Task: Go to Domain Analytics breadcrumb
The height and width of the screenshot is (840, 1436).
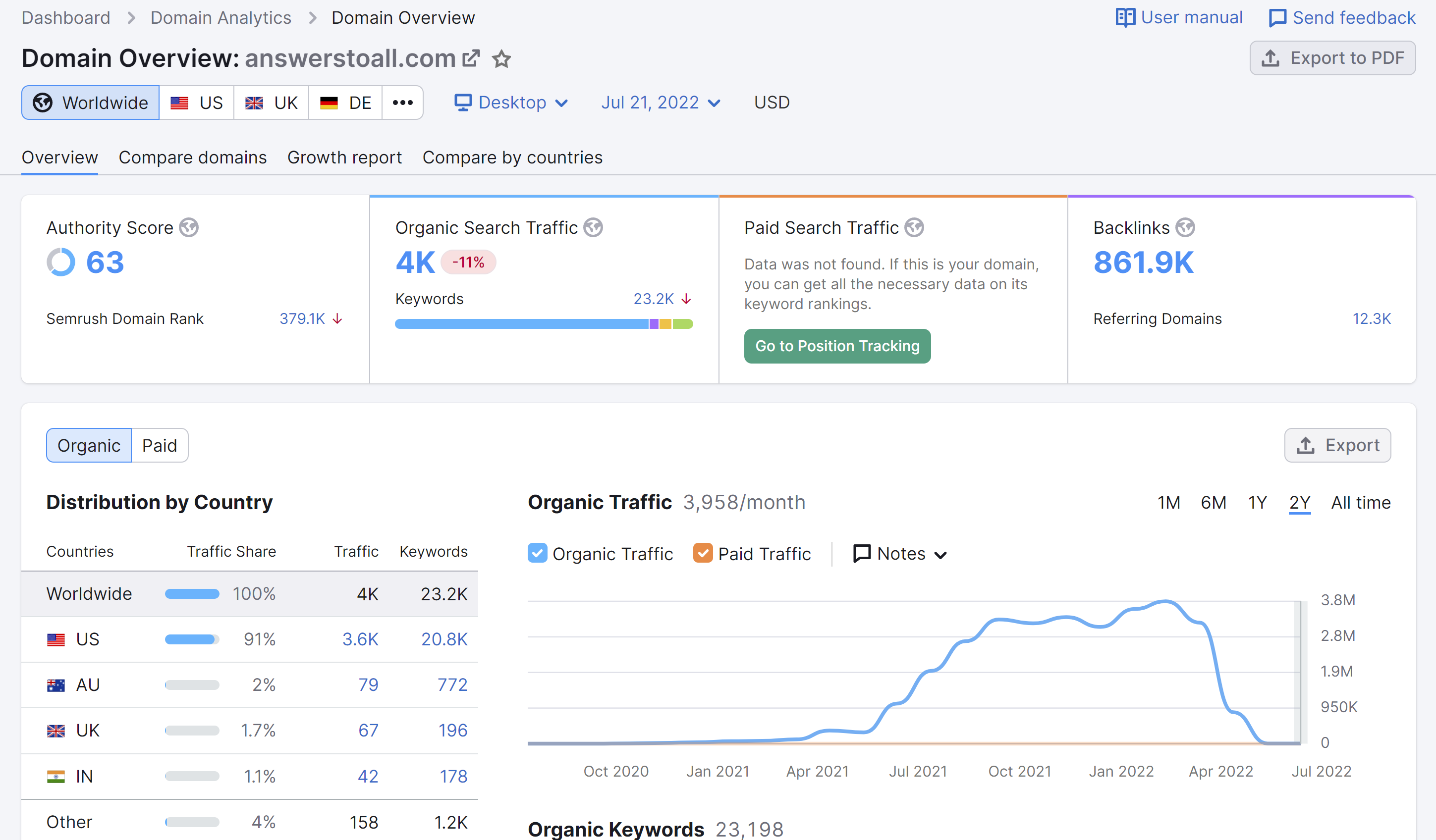Action: pyautogui.click(x=221, y=18)
